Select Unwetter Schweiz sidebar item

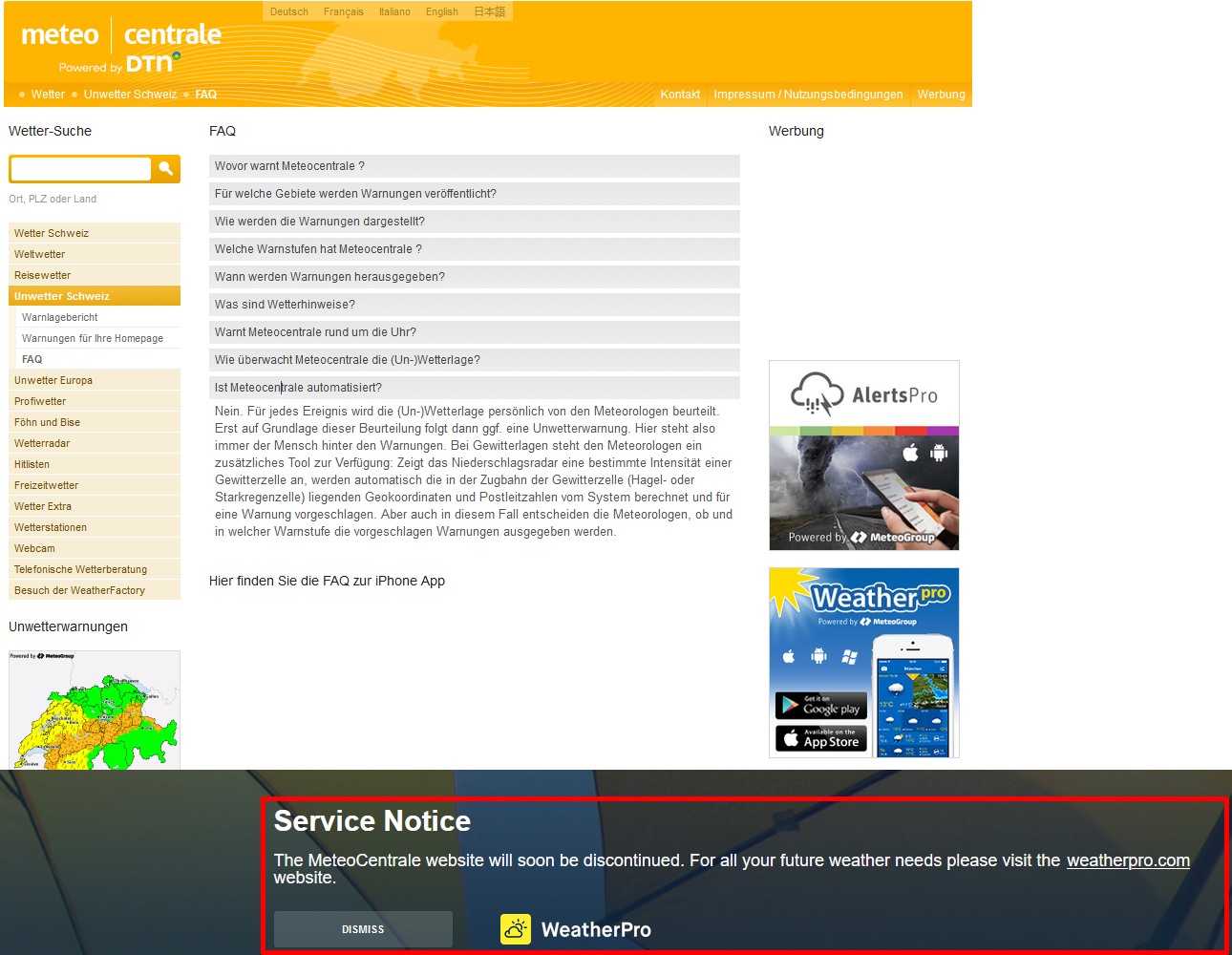[x=95, y=296]
